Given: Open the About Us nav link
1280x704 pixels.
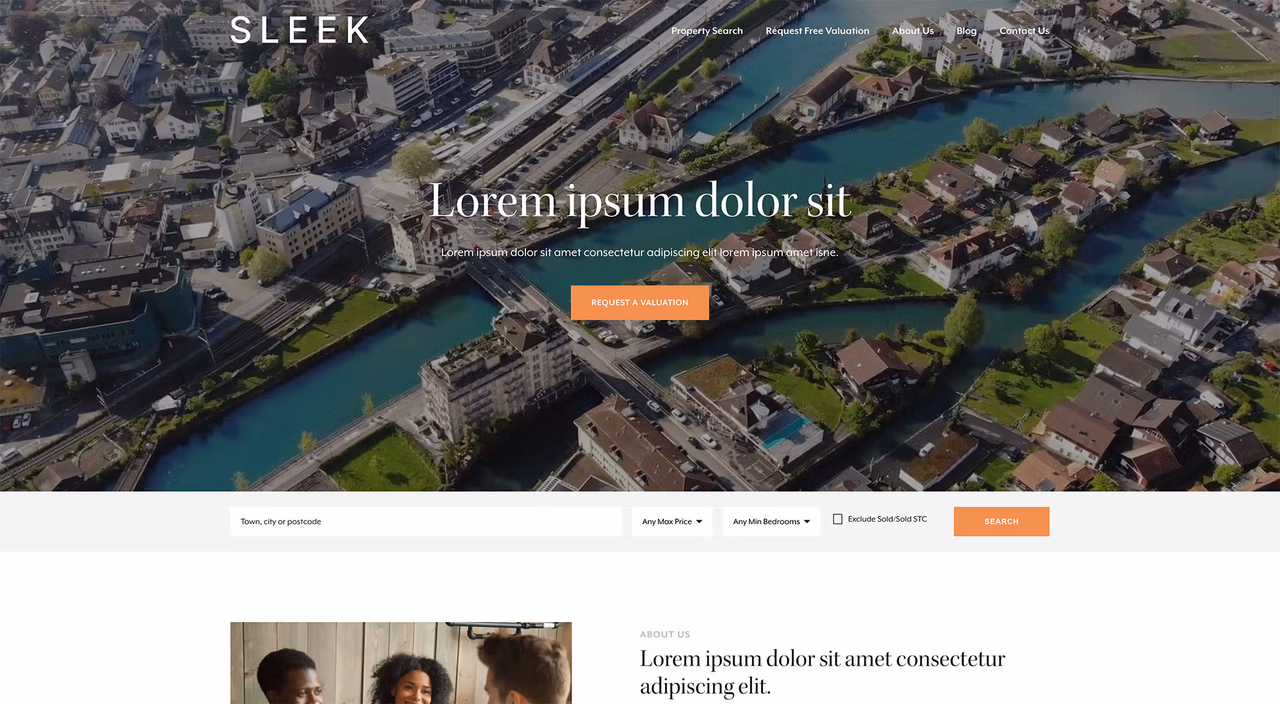Looking at the screenshot, I should click(x=913, y=31).
